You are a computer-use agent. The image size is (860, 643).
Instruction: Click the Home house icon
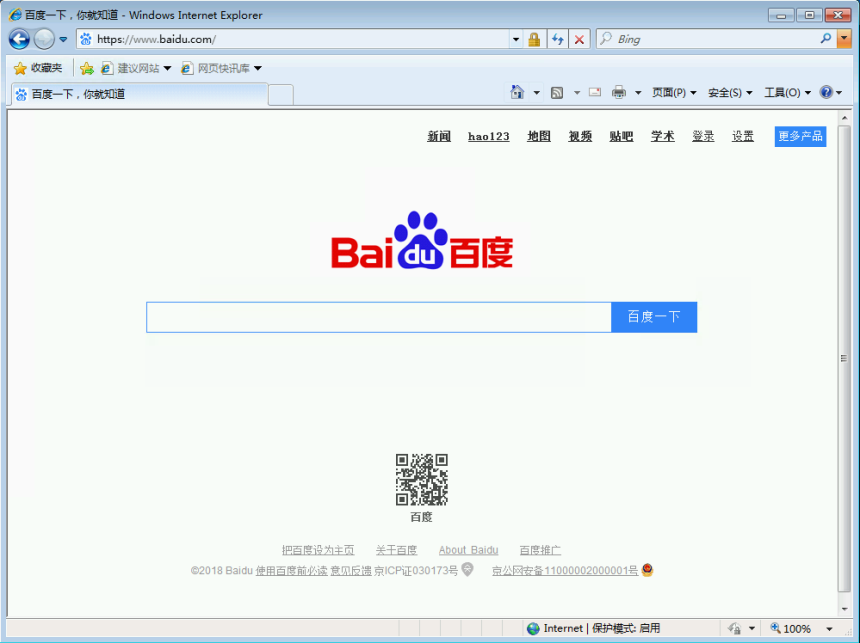[x=517, y=92]
